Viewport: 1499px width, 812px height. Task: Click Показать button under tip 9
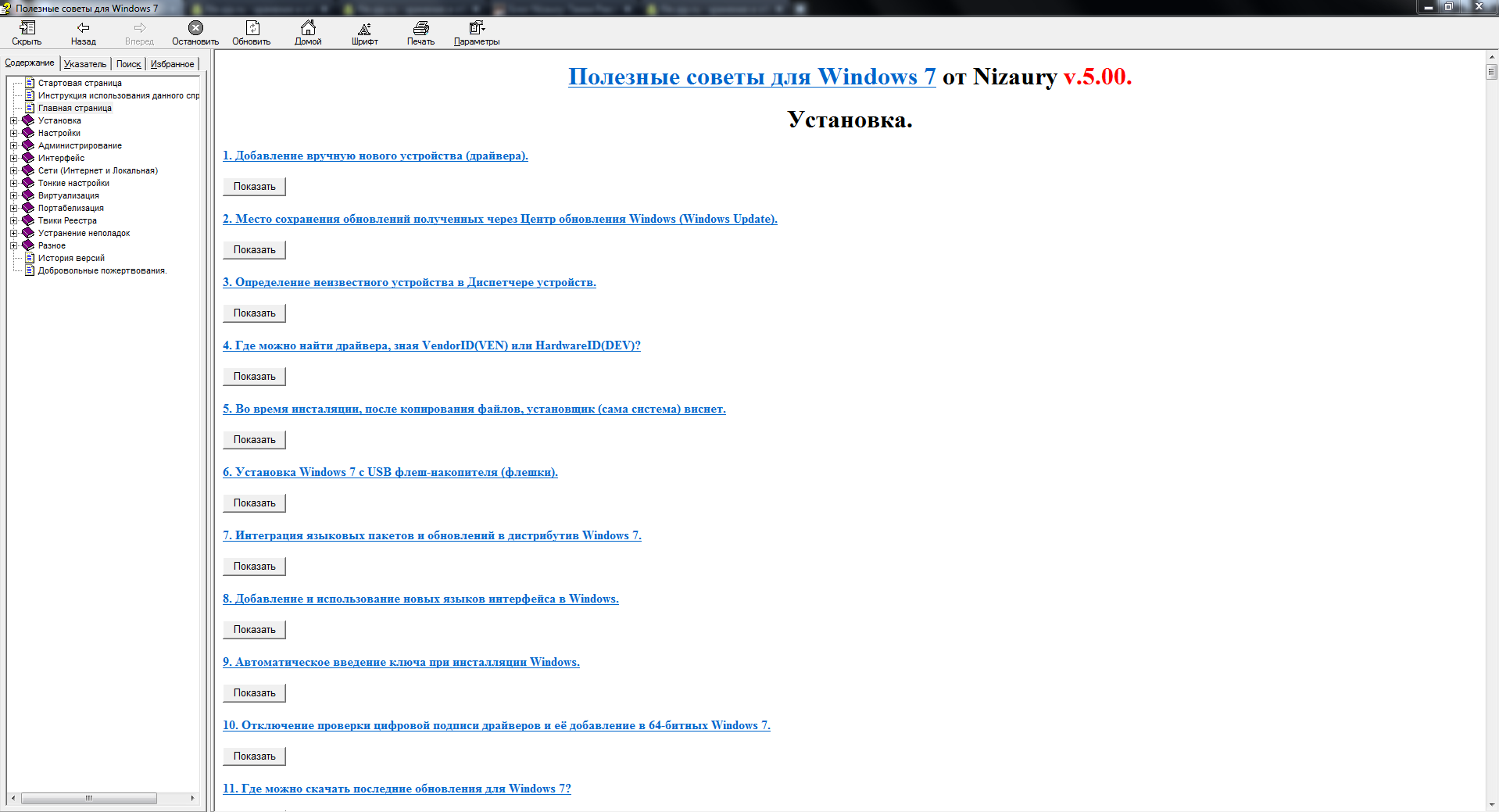[x=255, y=693]
